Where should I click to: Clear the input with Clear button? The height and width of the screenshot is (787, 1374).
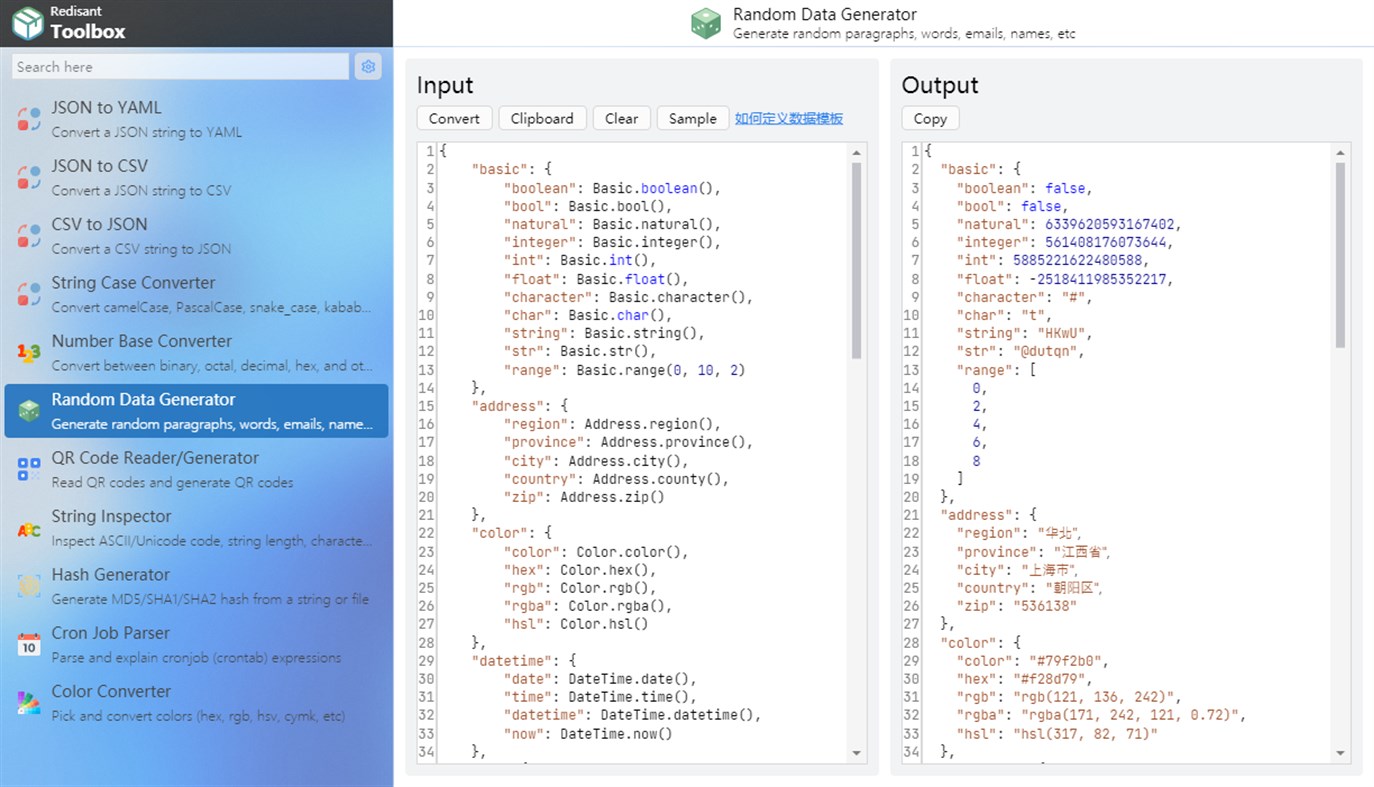(621, 118)
